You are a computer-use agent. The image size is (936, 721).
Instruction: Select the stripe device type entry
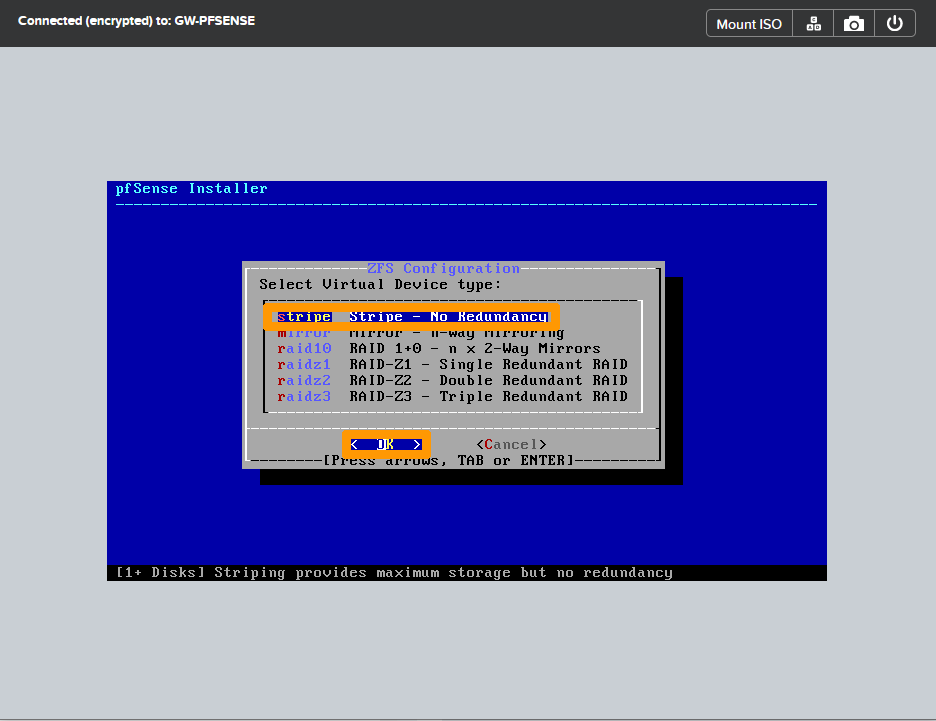coord(304,316)
